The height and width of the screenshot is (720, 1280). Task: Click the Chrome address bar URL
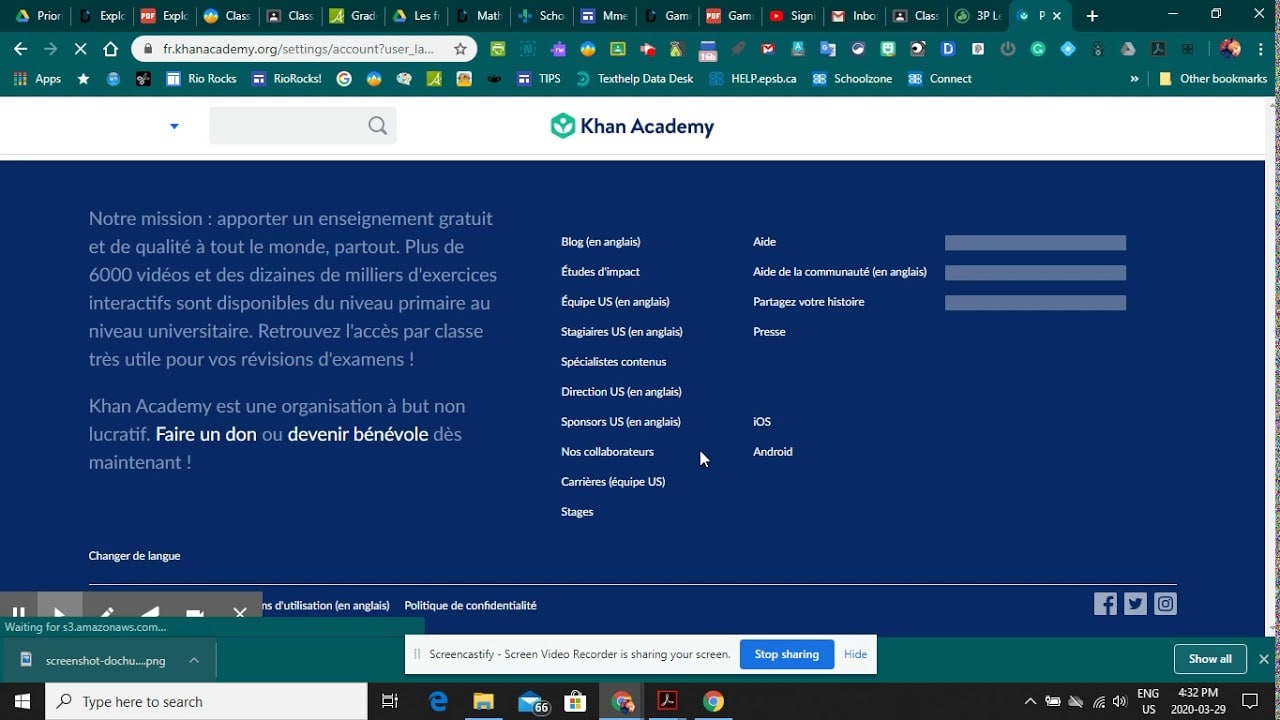click(298, 48)
